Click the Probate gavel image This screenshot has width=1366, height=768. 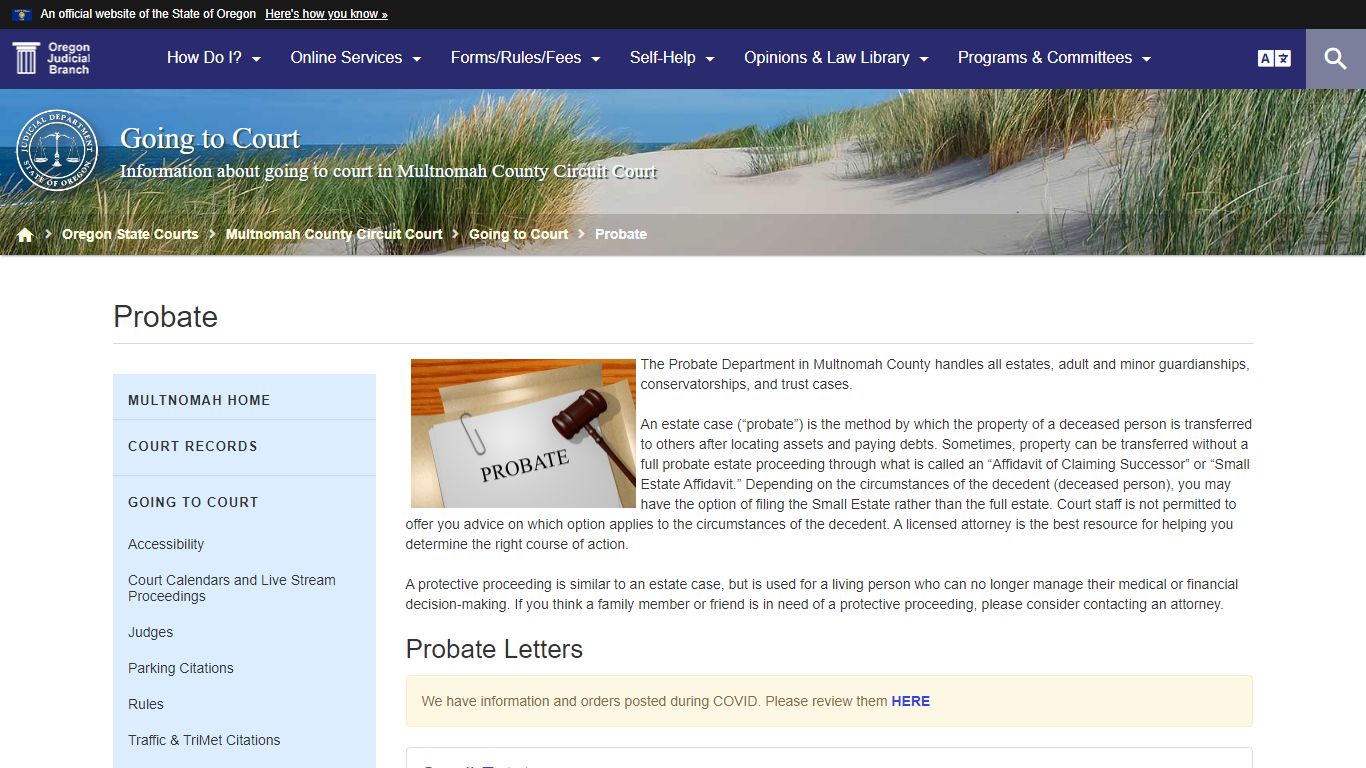523,433
